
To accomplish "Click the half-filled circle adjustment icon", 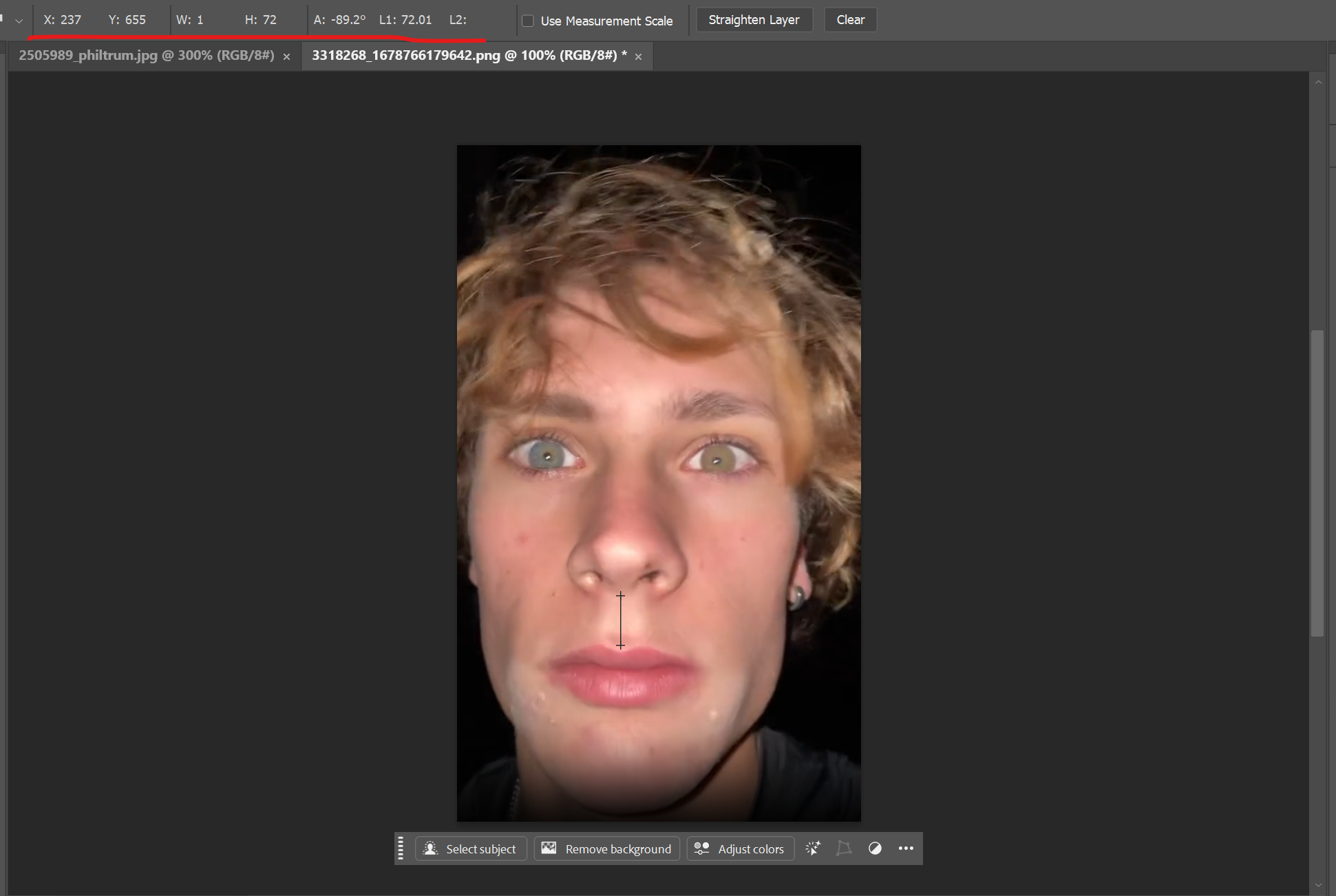I will (875, 849).
